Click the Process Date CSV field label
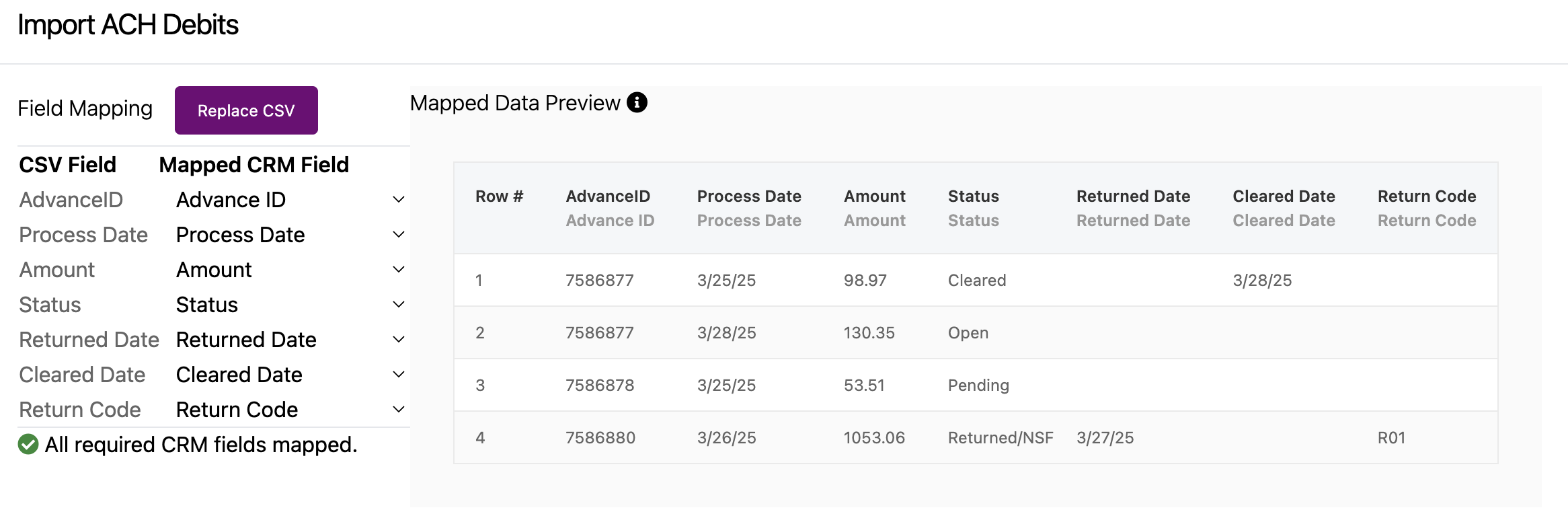This screenshot has width=1568, height=514. pos(83,235)
